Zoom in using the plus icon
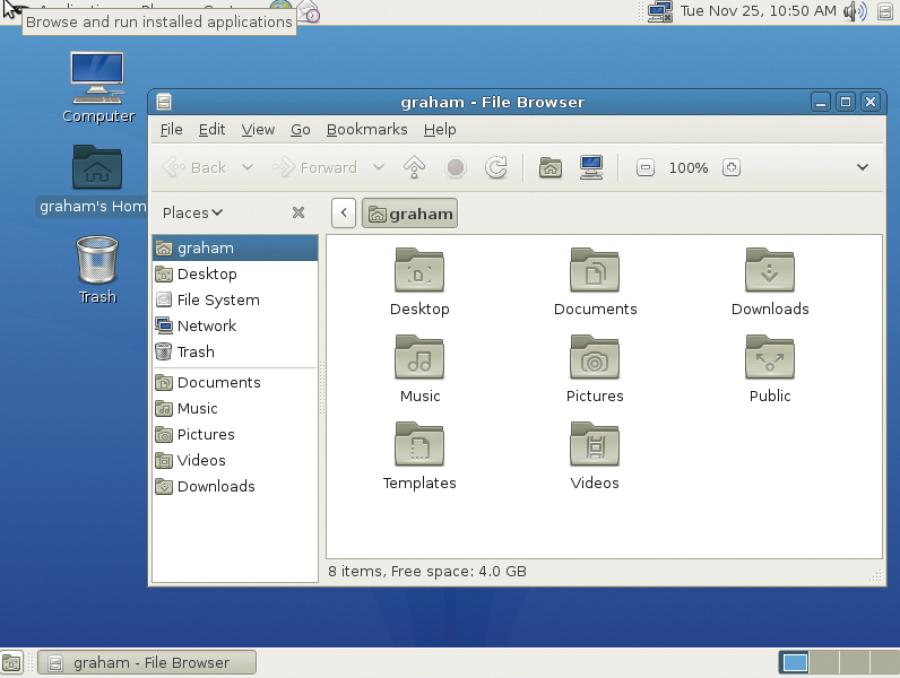900x678 pixels. click(731, 168)
